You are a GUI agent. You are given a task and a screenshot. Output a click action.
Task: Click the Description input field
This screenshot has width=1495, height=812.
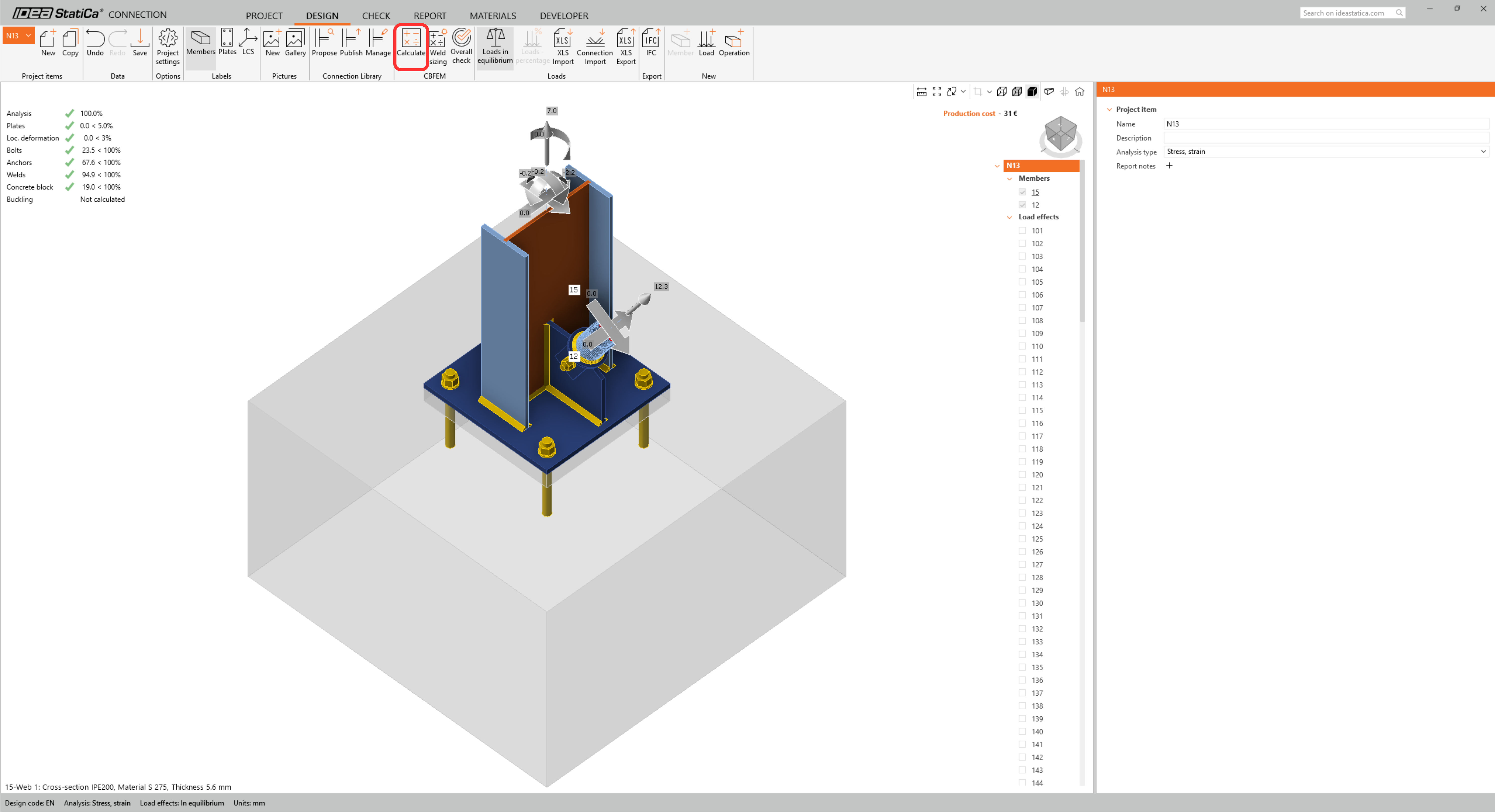pos(1326,138)
